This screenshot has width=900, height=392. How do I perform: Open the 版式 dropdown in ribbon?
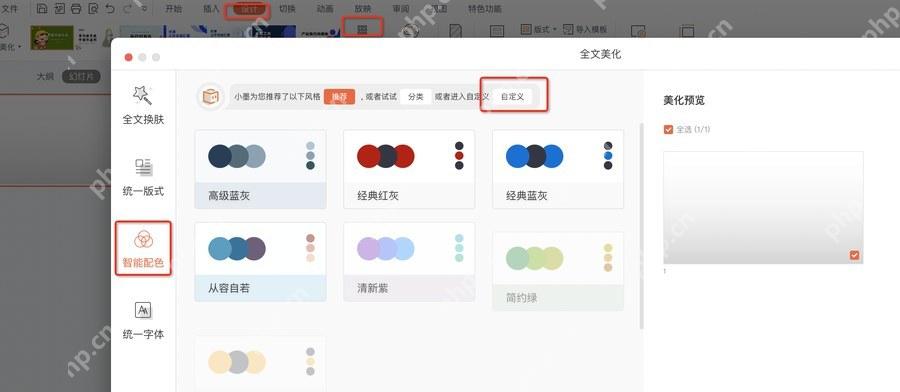click(x=538, y=29)
